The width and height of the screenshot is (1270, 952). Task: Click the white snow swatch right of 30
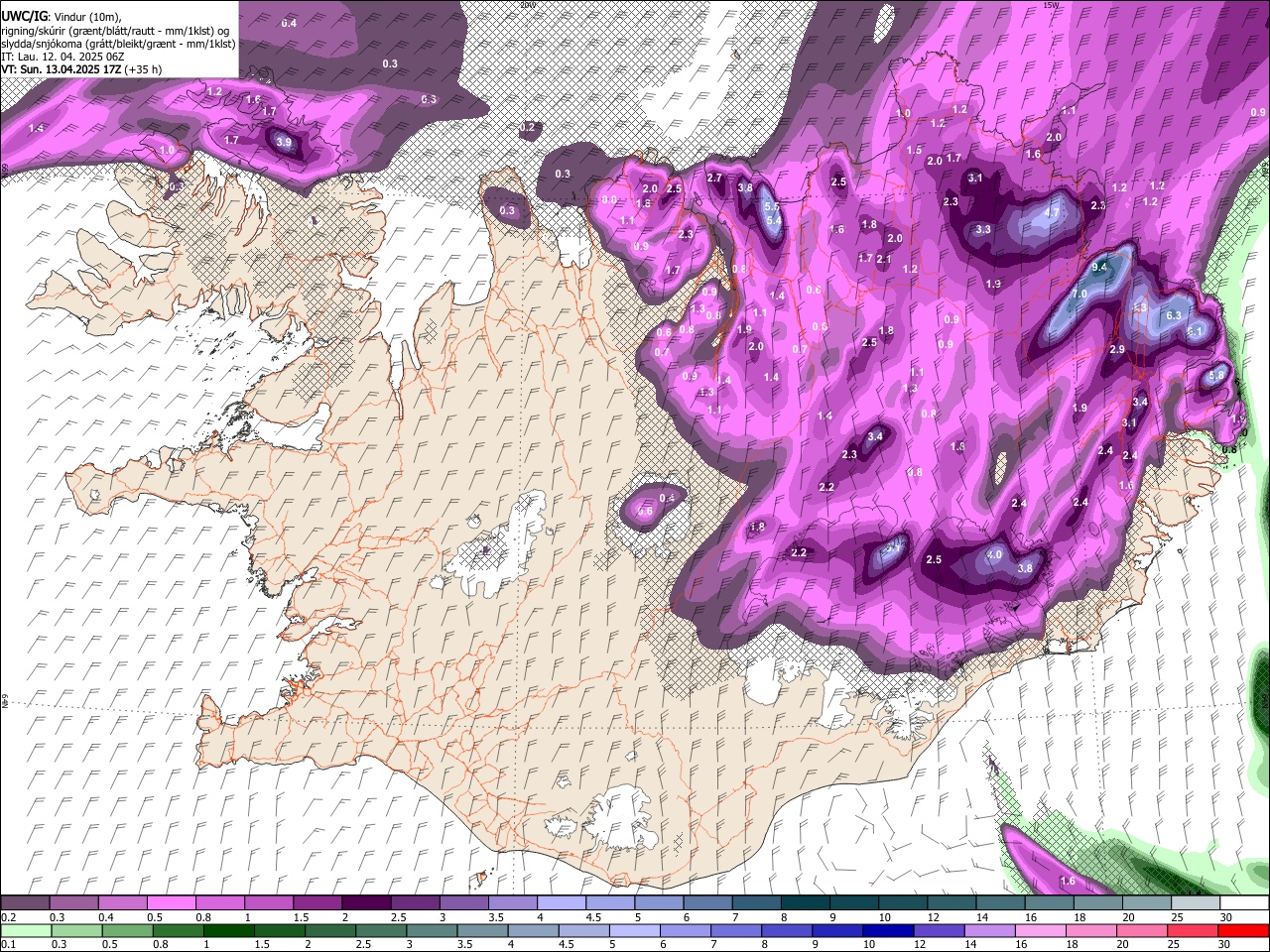coord(1244,902)
